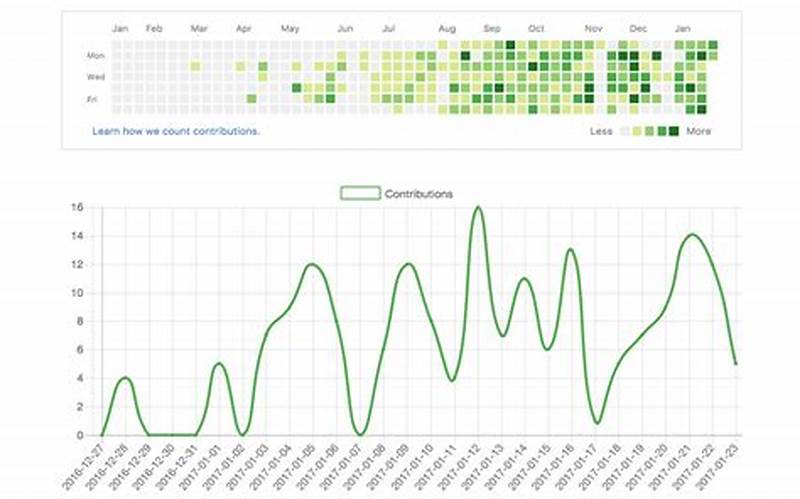The height and width of the screenshot is (499, 800).
Task: Click the 14 value on the y-axis
Action: pos(77,236)
